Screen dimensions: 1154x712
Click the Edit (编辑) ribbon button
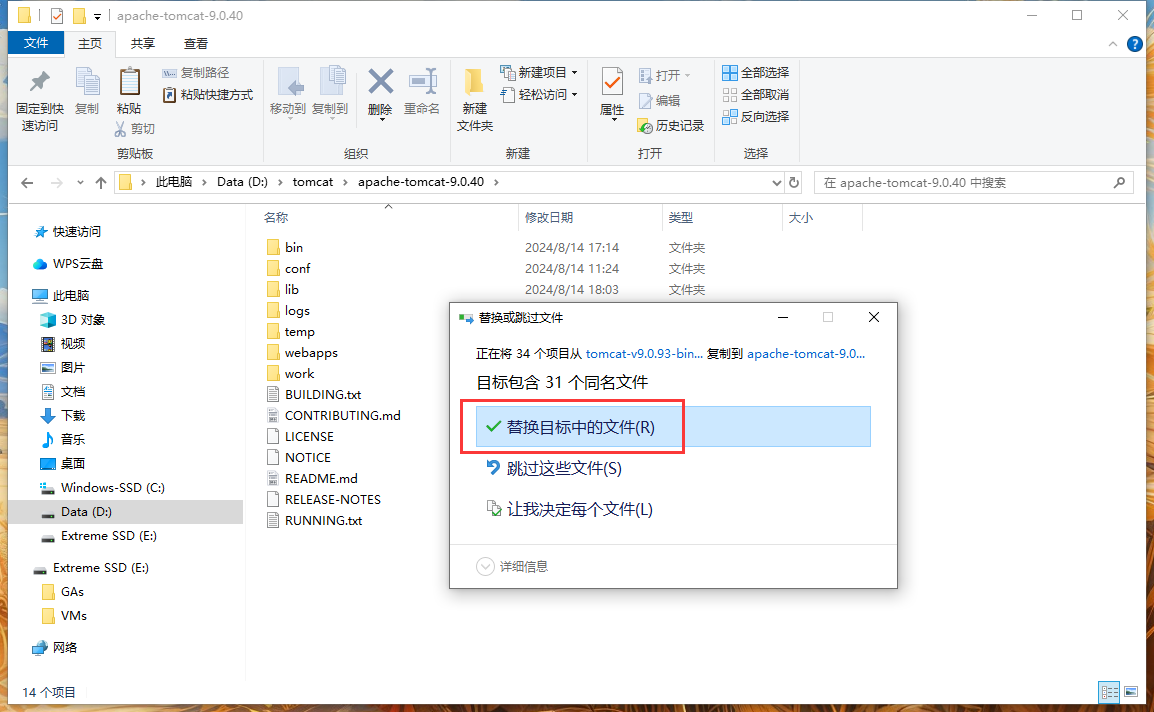(659, 100)
